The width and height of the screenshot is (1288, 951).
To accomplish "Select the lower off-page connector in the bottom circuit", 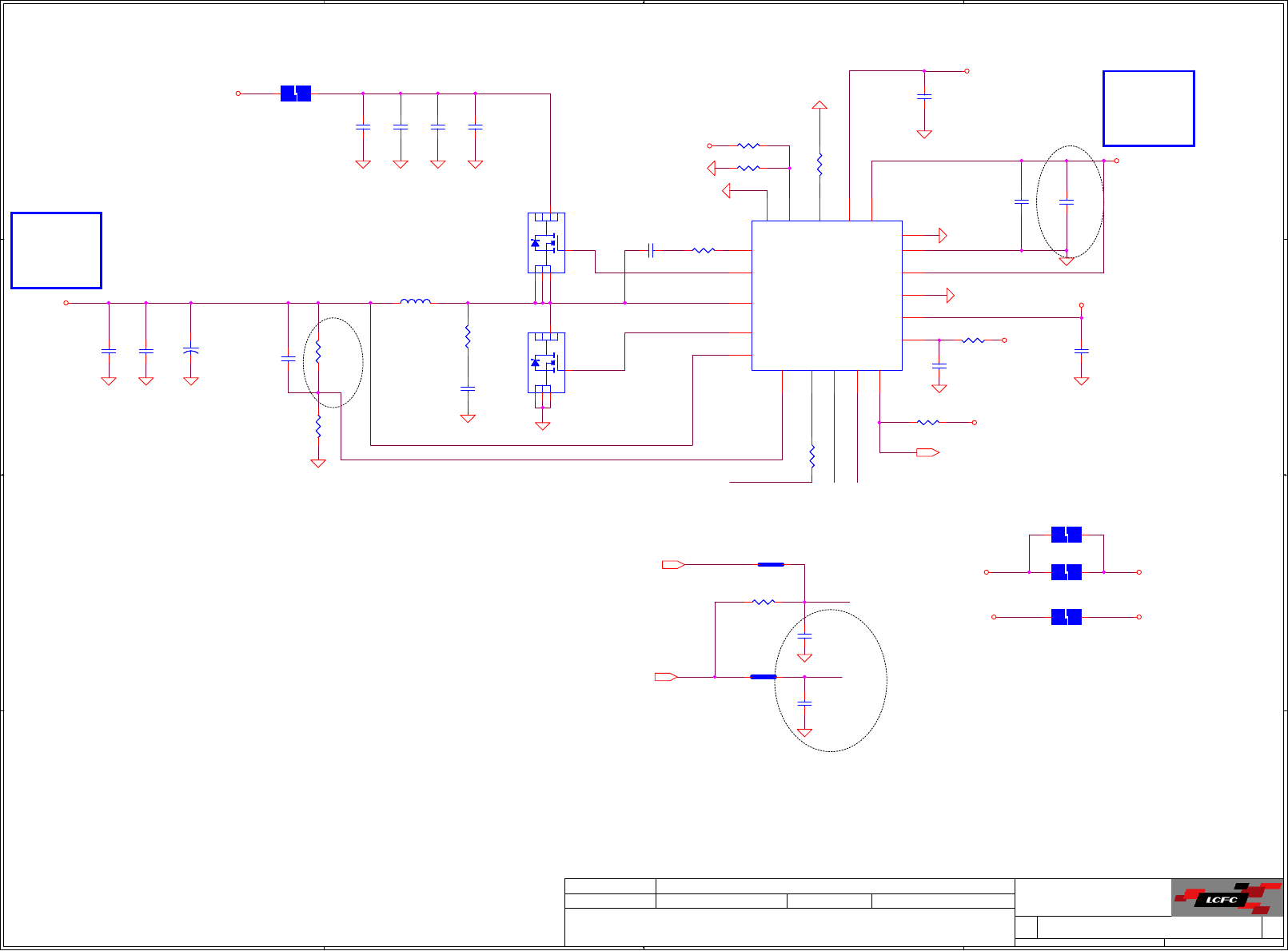I will 666,677.
